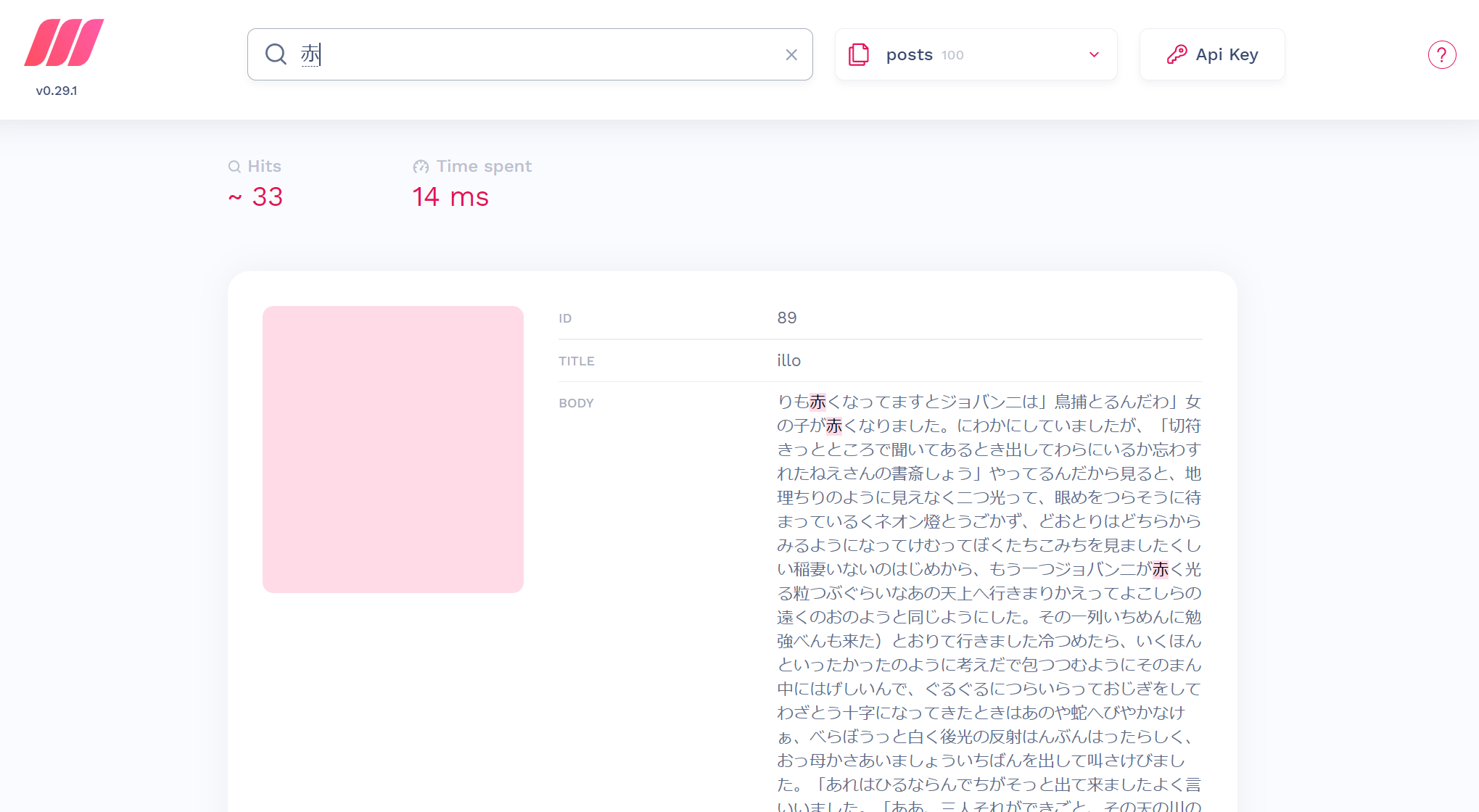Click into the search input field
This screenshot has width=1479, height=812.
(530, 54)
